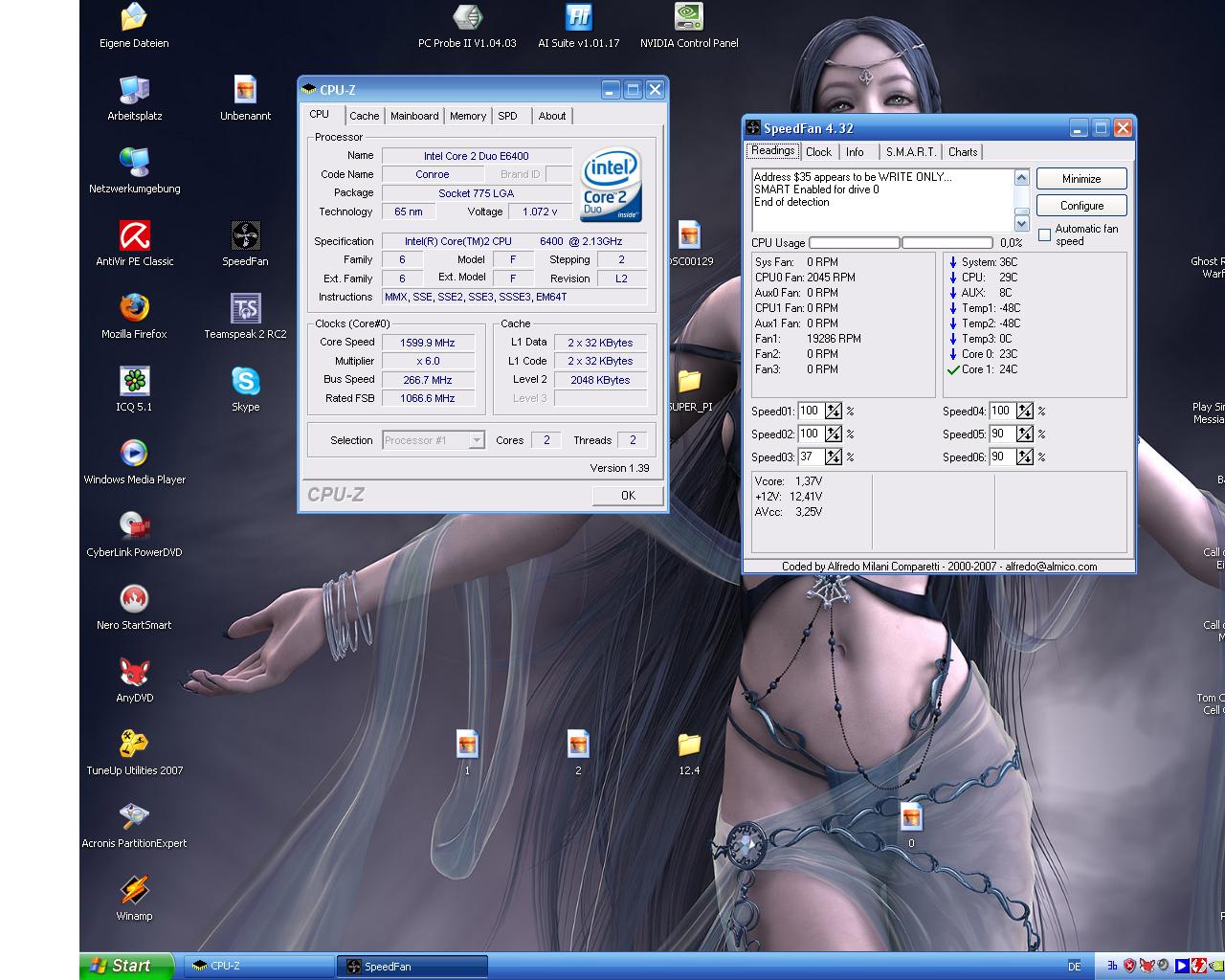Open the ICQ 5.1 desktop icon

pos(134,390)
